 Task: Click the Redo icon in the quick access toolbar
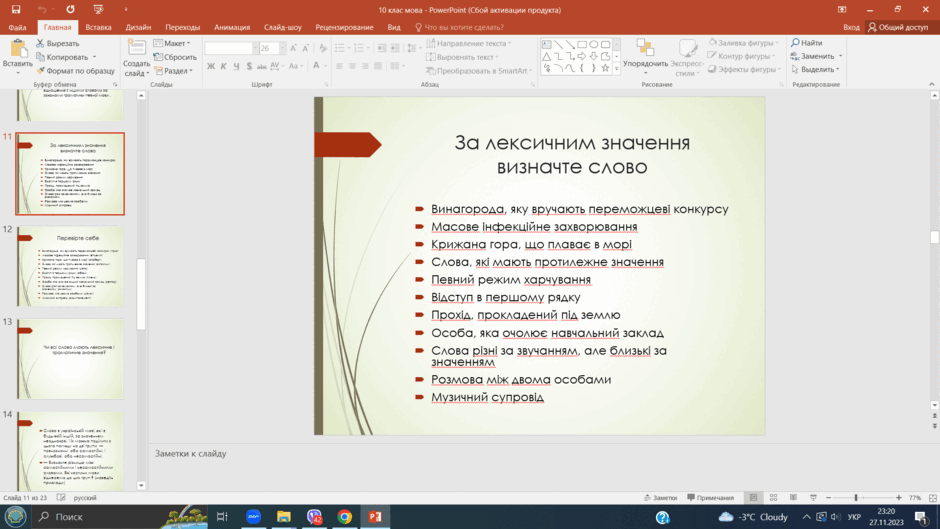70,10
